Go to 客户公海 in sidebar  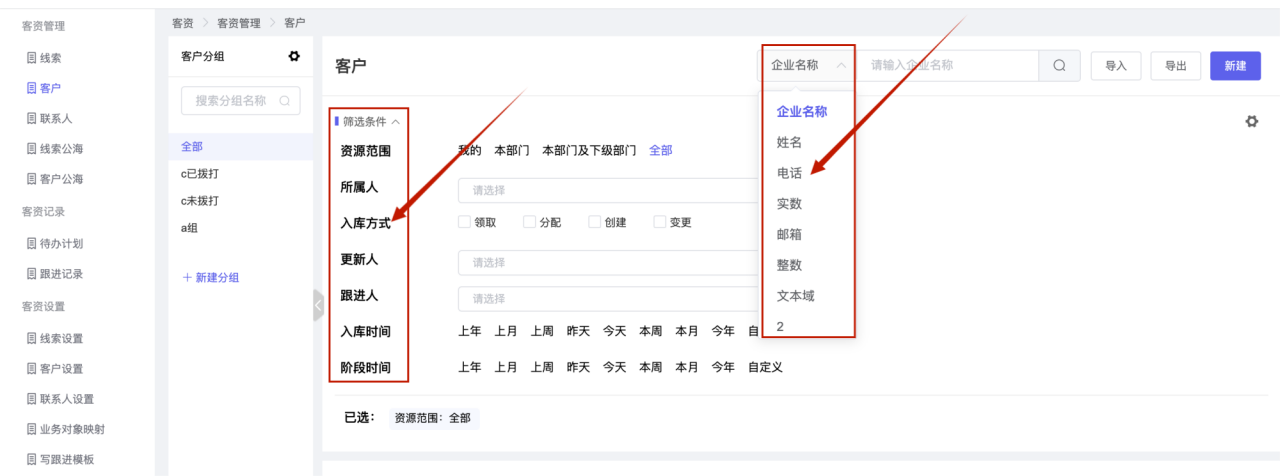point(61,179)
